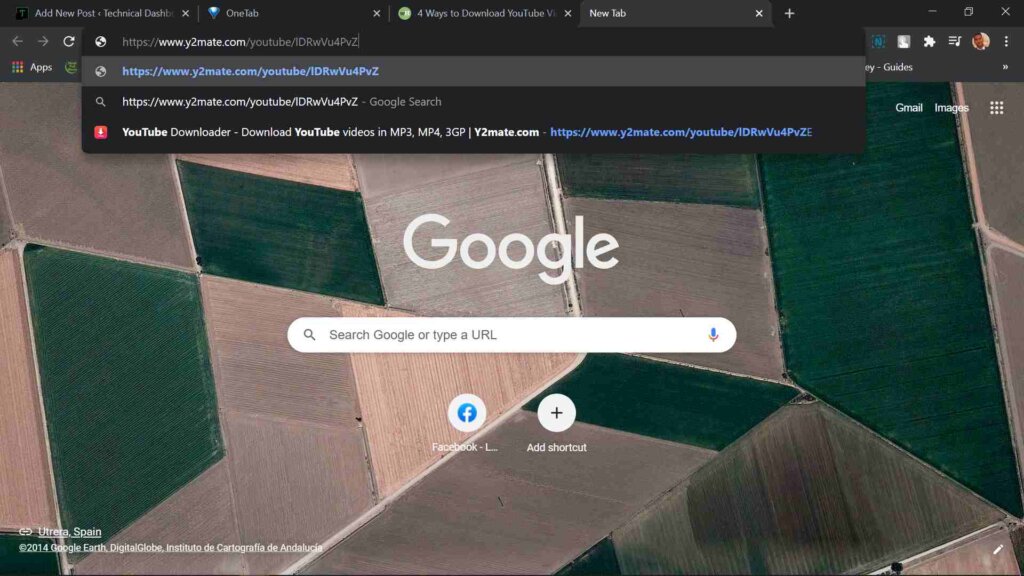Go back using the browser back arrow
Image resolution: width=1024 pixels, height=576 pixels.
tap(18, 42)
